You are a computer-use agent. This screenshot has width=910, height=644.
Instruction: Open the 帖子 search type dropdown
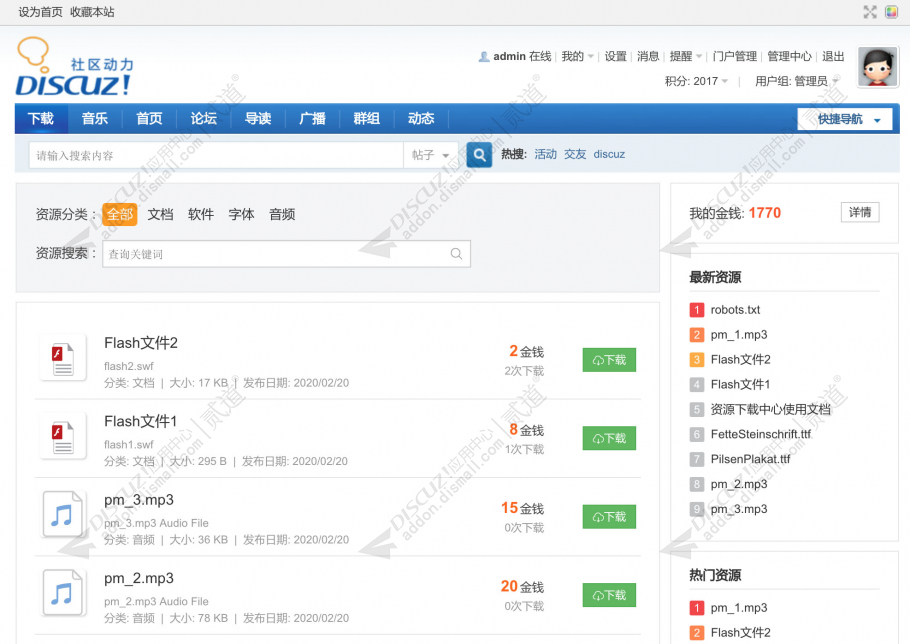point(431,155)
